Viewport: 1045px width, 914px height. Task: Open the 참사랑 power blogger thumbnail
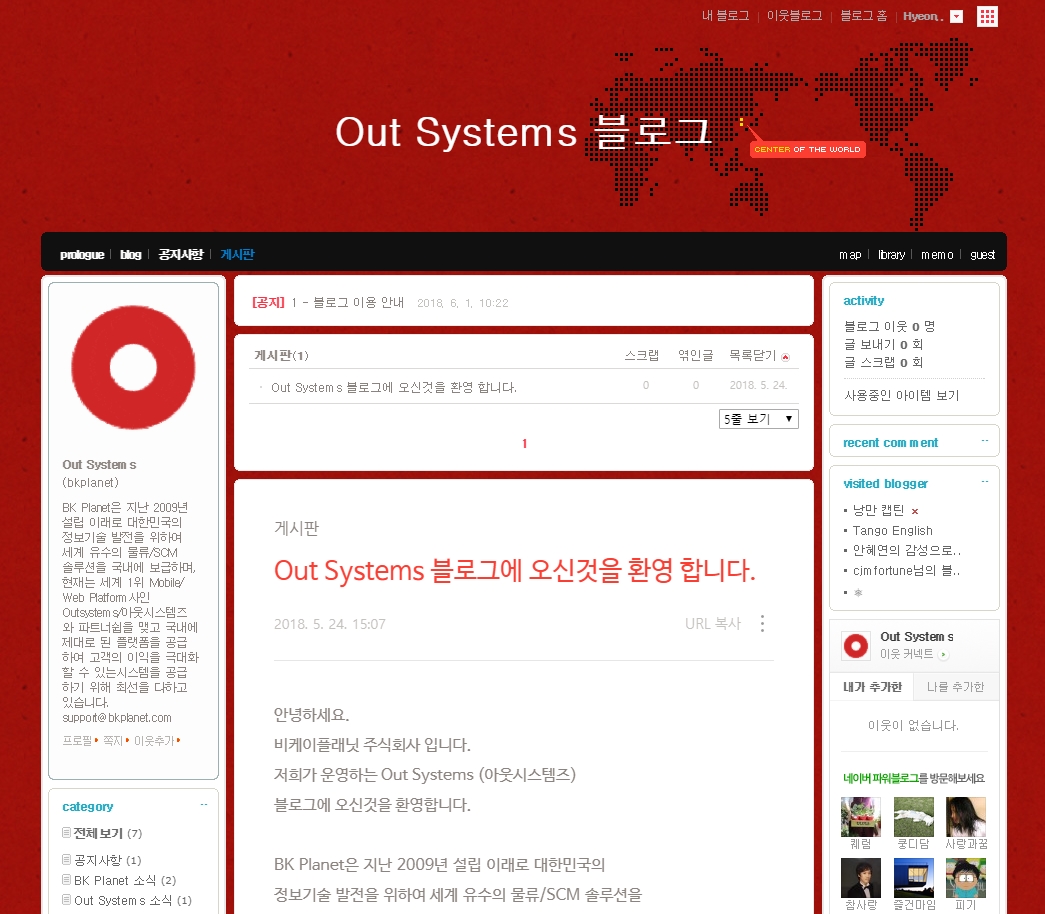[x=860, y=878]
